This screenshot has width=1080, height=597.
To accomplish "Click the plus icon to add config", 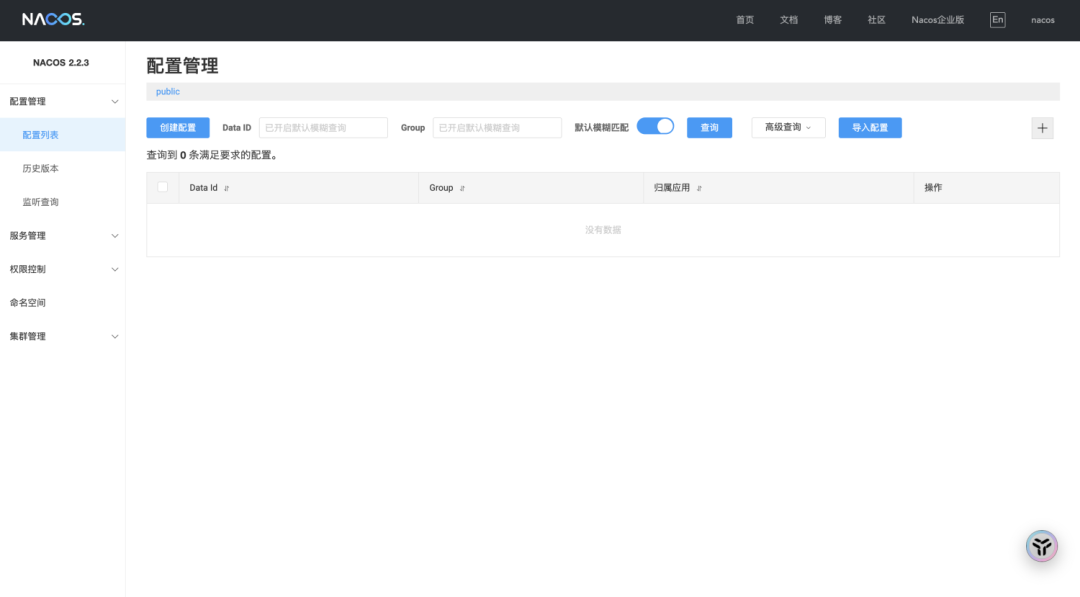I will click(x=1042, y=128).
